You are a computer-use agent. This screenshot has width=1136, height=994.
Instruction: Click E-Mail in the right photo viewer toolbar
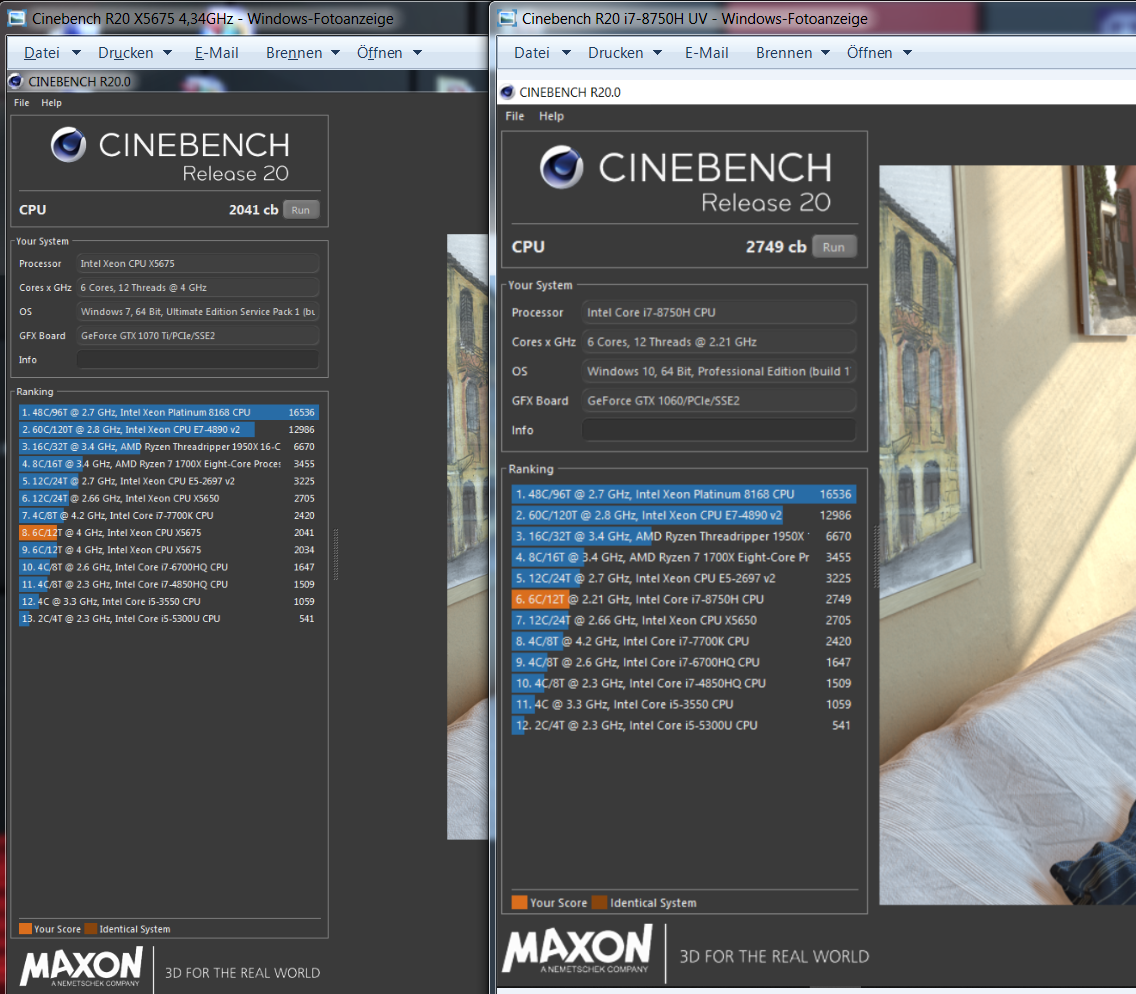[706, 53]
